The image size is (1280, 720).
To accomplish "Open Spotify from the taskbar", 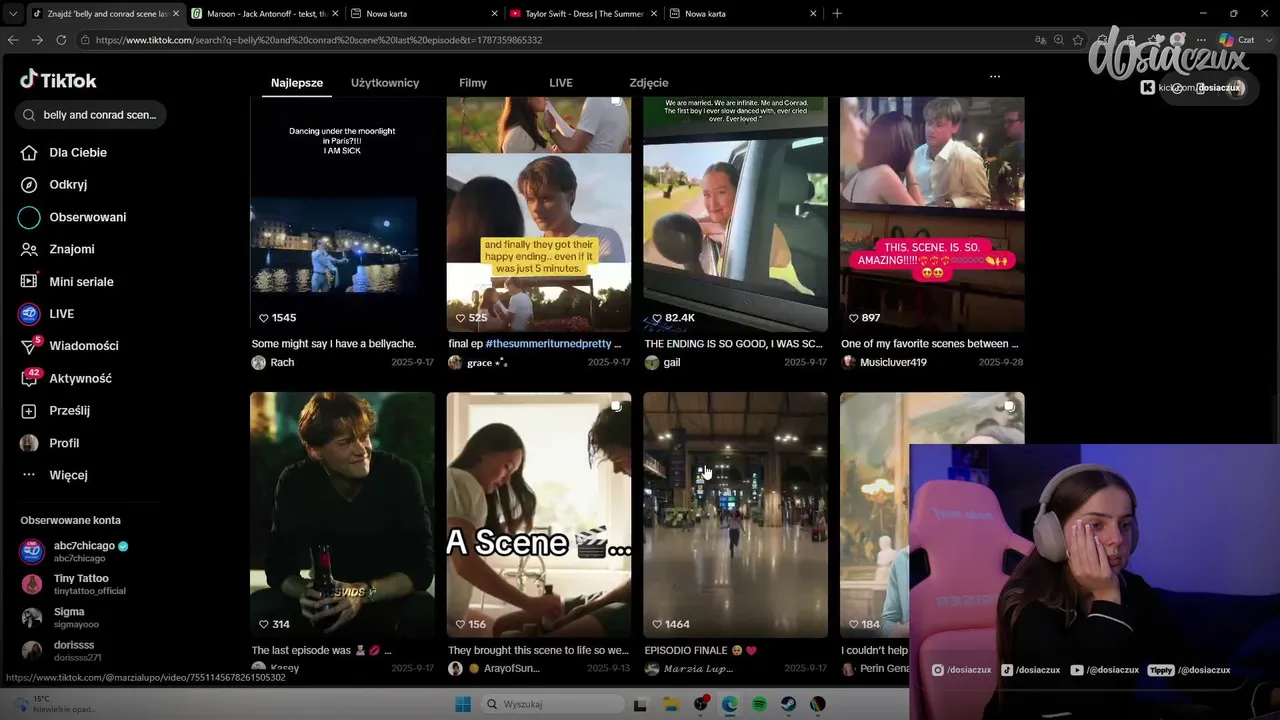I will tap(759, 705).
